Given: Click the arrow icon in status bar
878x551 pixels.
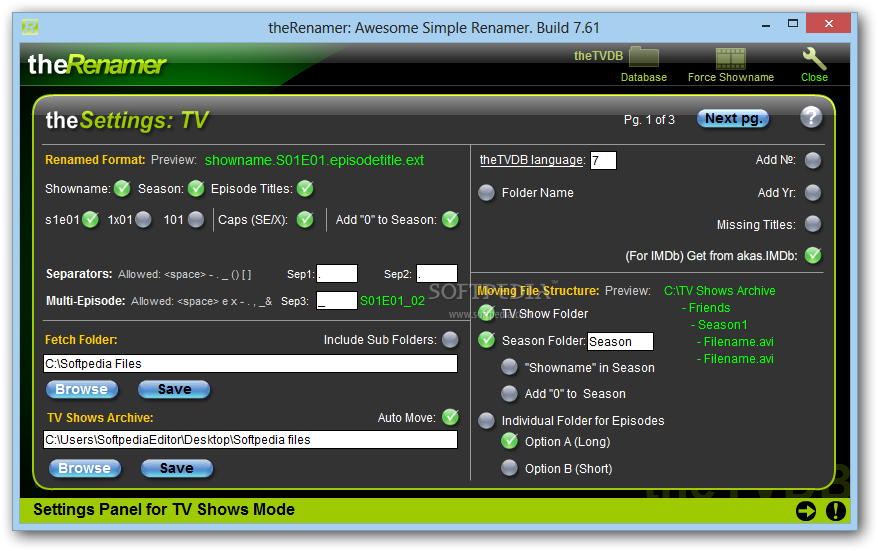Looking at the screenshot, I should tap(806, 511).
